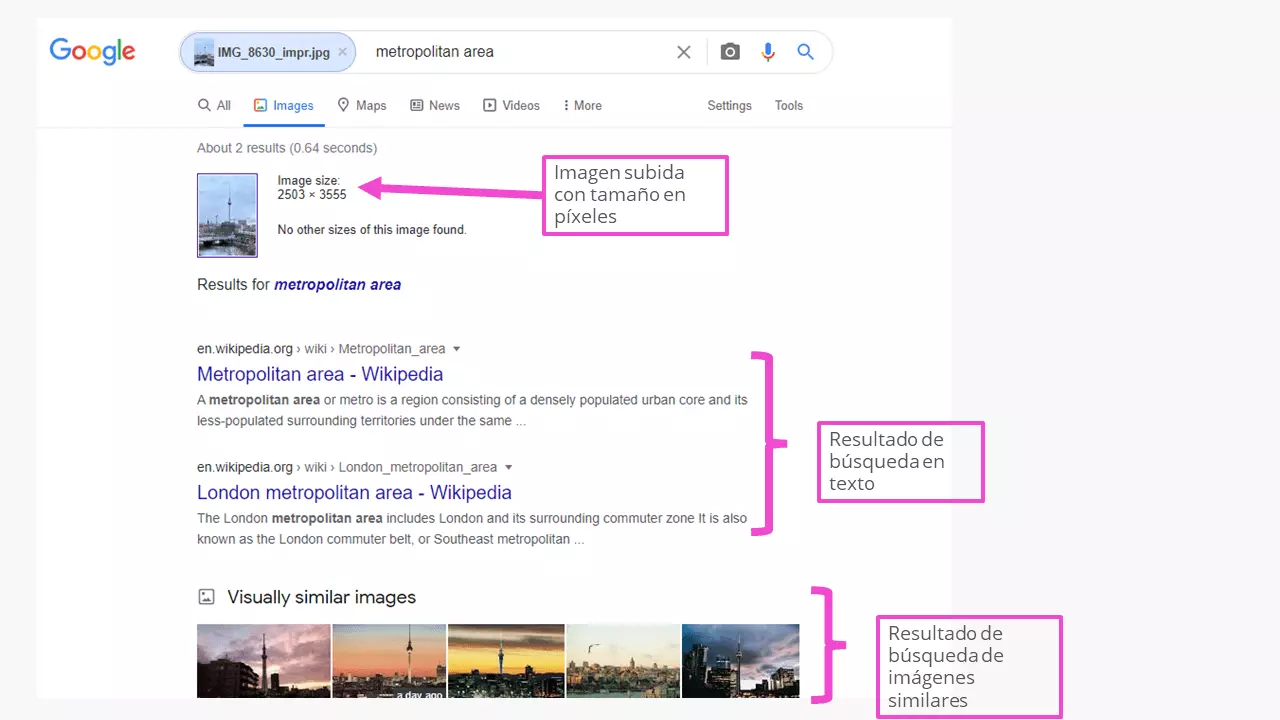Open the fourth similar image with pale skyline
1280x720 pixels.
pyautogui.click(x=623, y=661)
